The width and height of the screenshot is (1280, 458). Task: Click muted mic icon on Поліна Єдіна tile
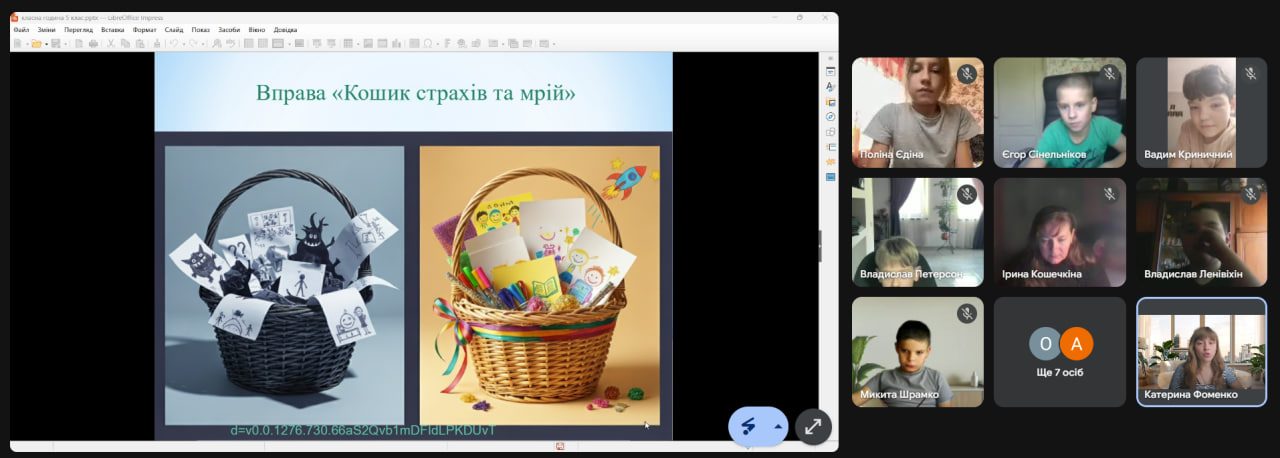pyautogui.click(x=966, y=74)
